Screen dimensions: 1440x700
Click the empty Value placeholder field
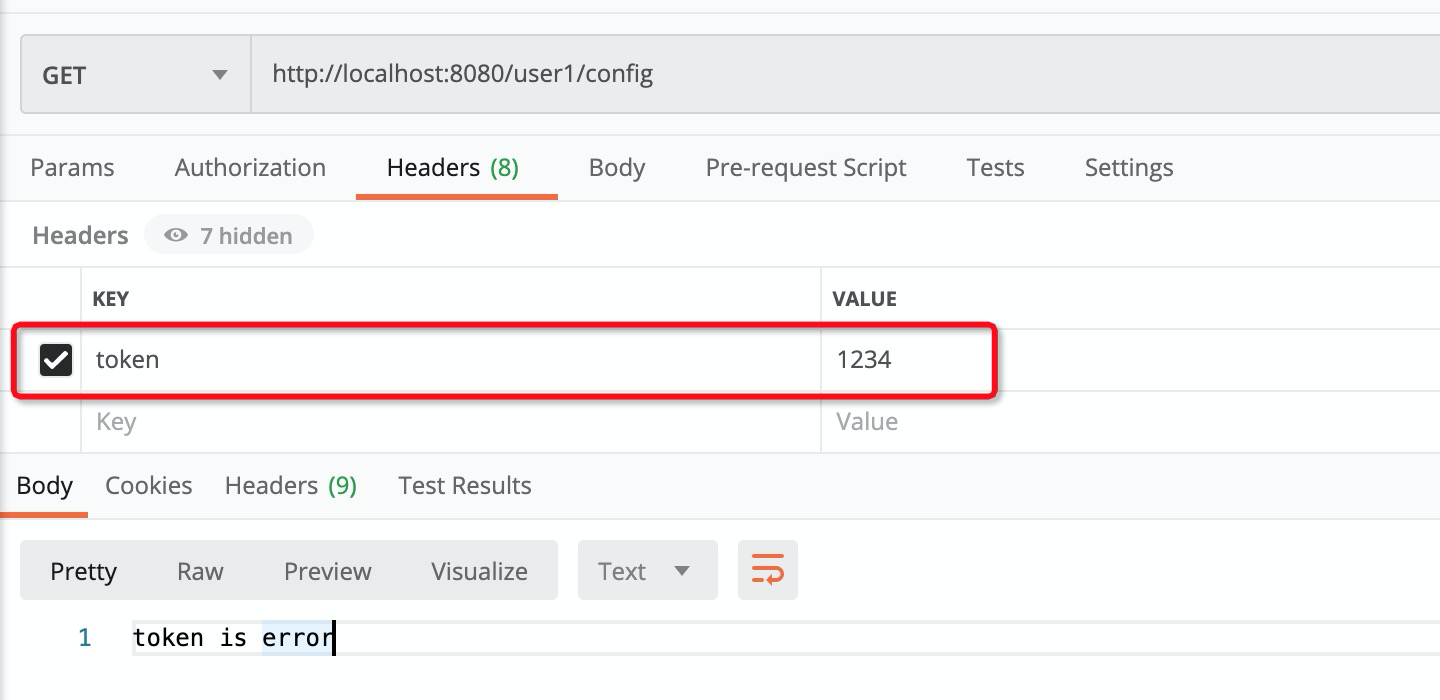(x=1130, y=422)
